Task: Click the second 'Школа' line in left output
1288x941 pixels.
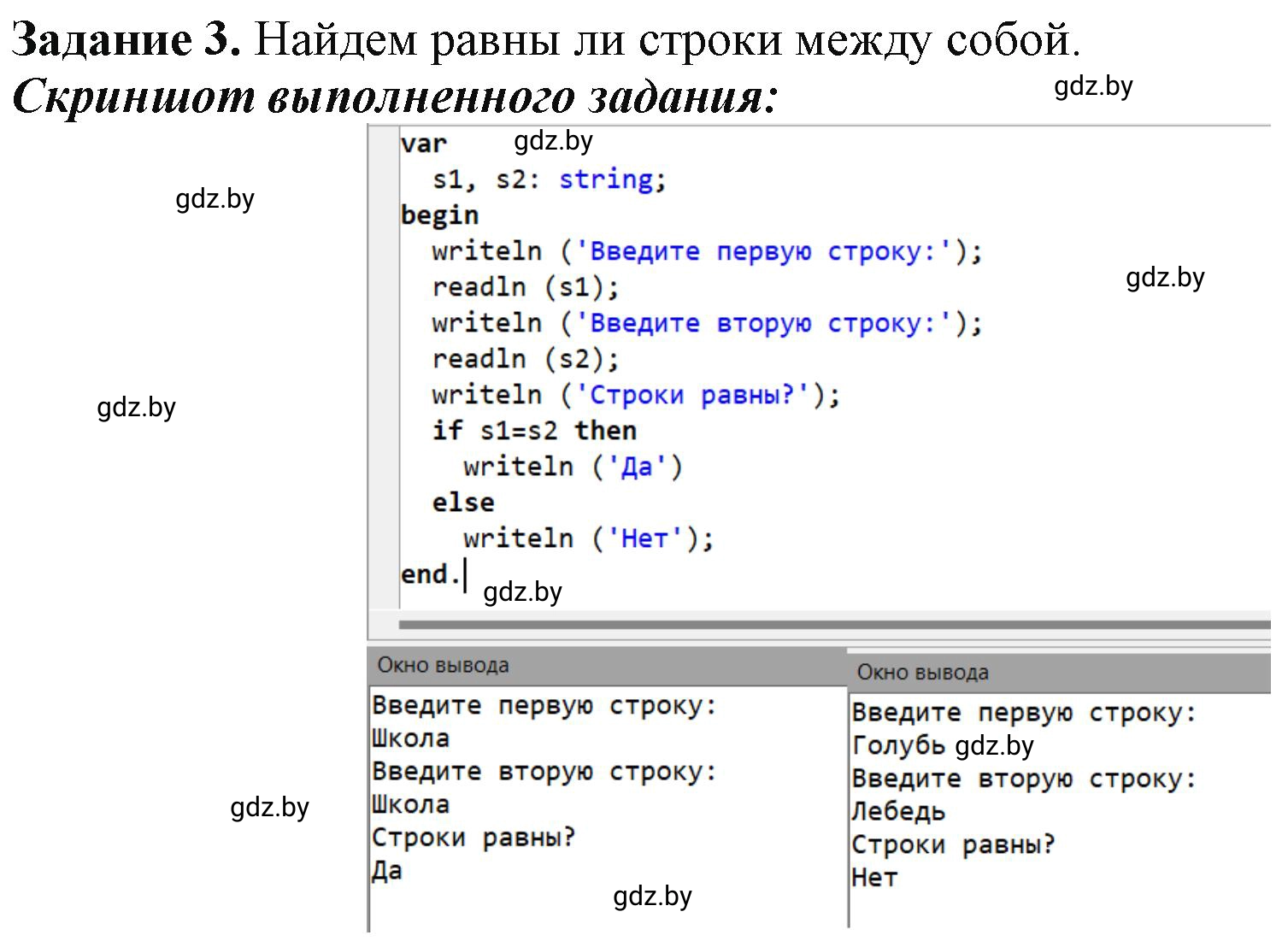Action: 410,804
